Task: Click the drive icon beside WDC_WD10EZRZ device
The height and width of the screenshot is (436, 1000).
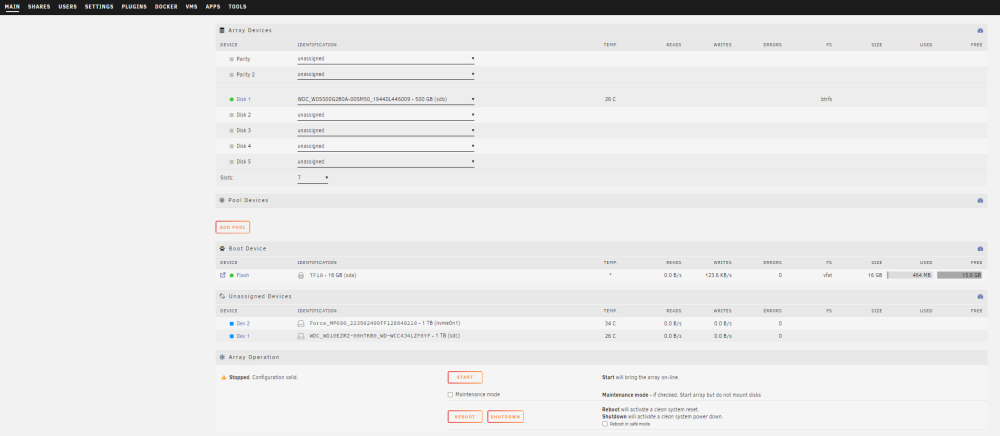Action: click(301, 336)
